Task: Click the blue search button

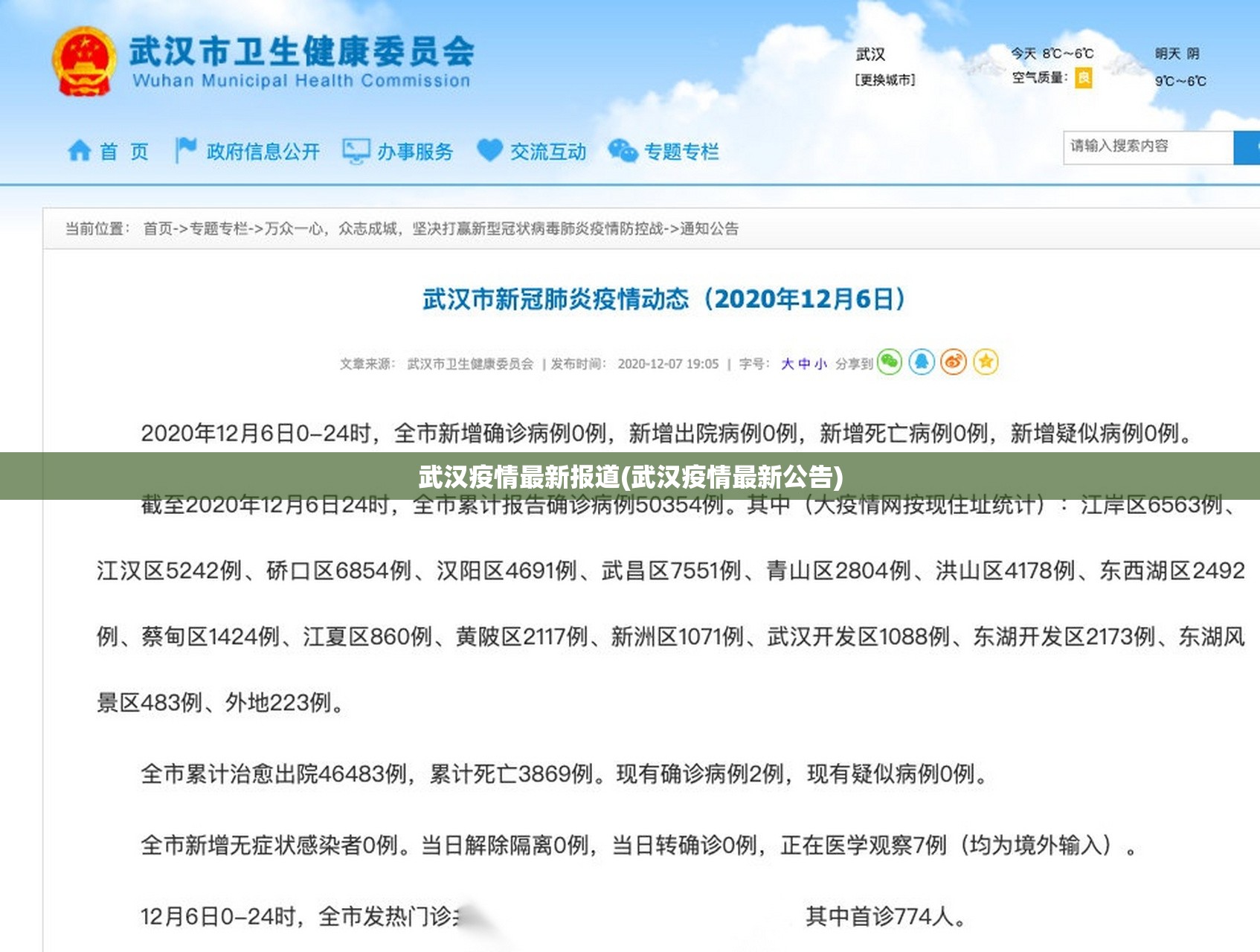Action: 1247,147
